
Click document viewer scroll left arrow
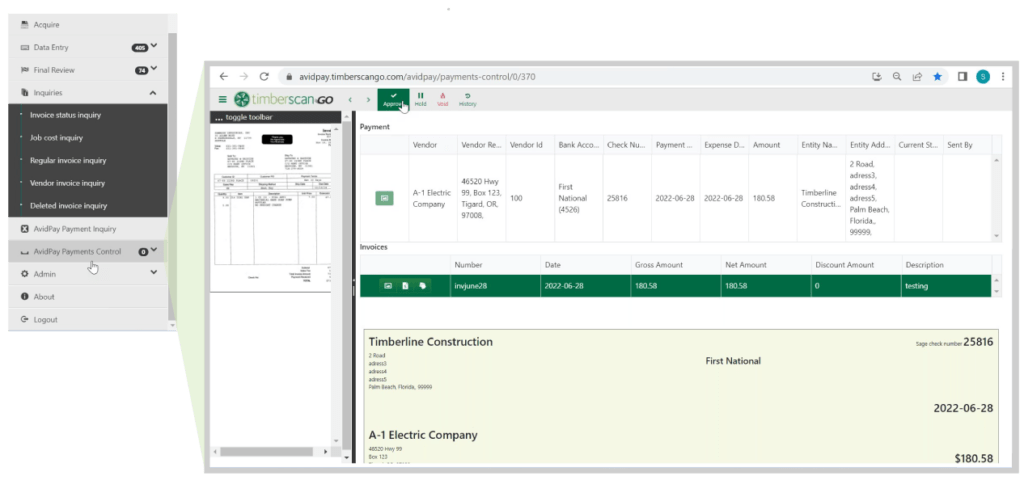point(216,452)
